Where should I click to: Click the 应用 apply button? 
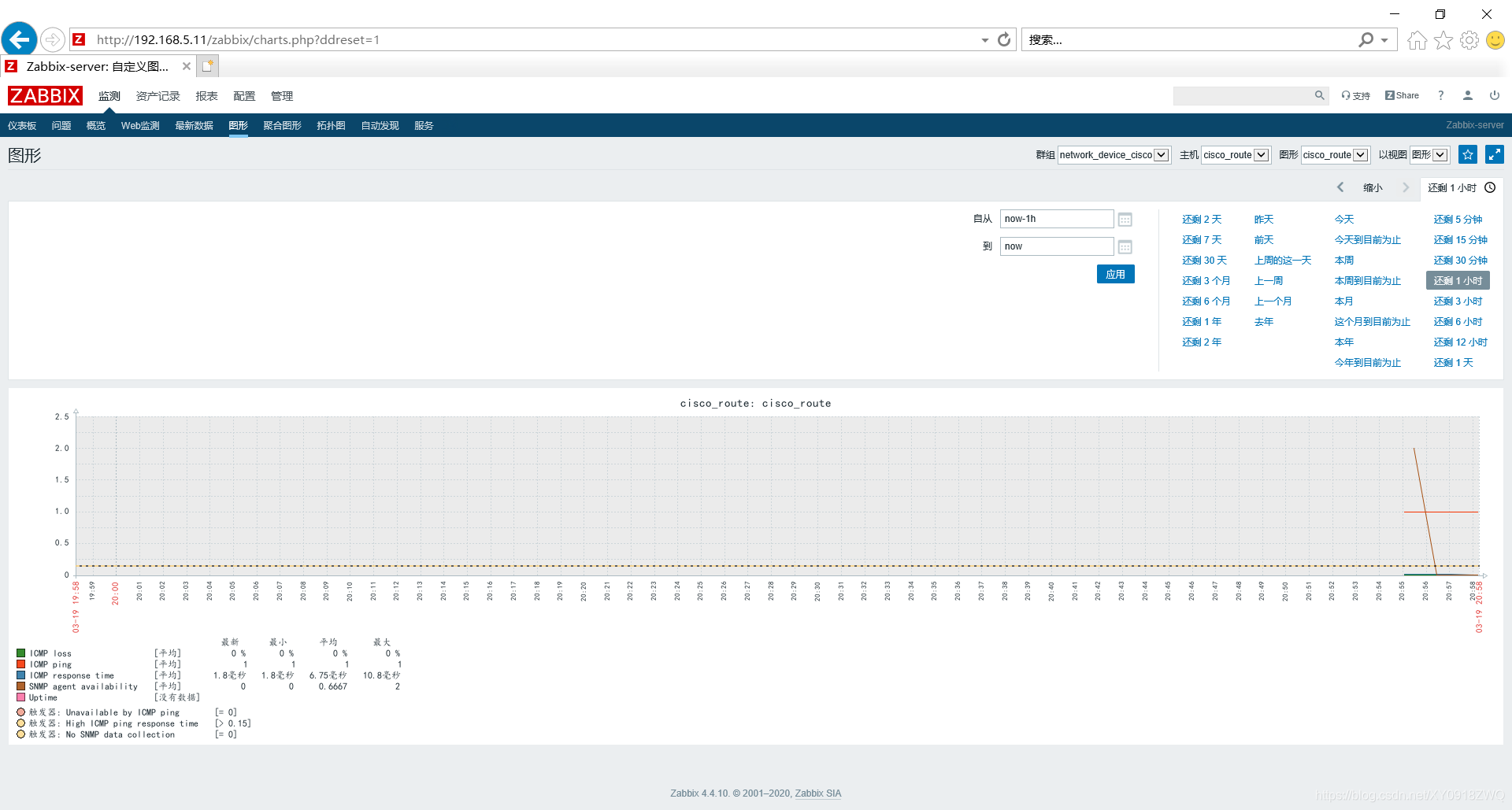[1115, 274]
